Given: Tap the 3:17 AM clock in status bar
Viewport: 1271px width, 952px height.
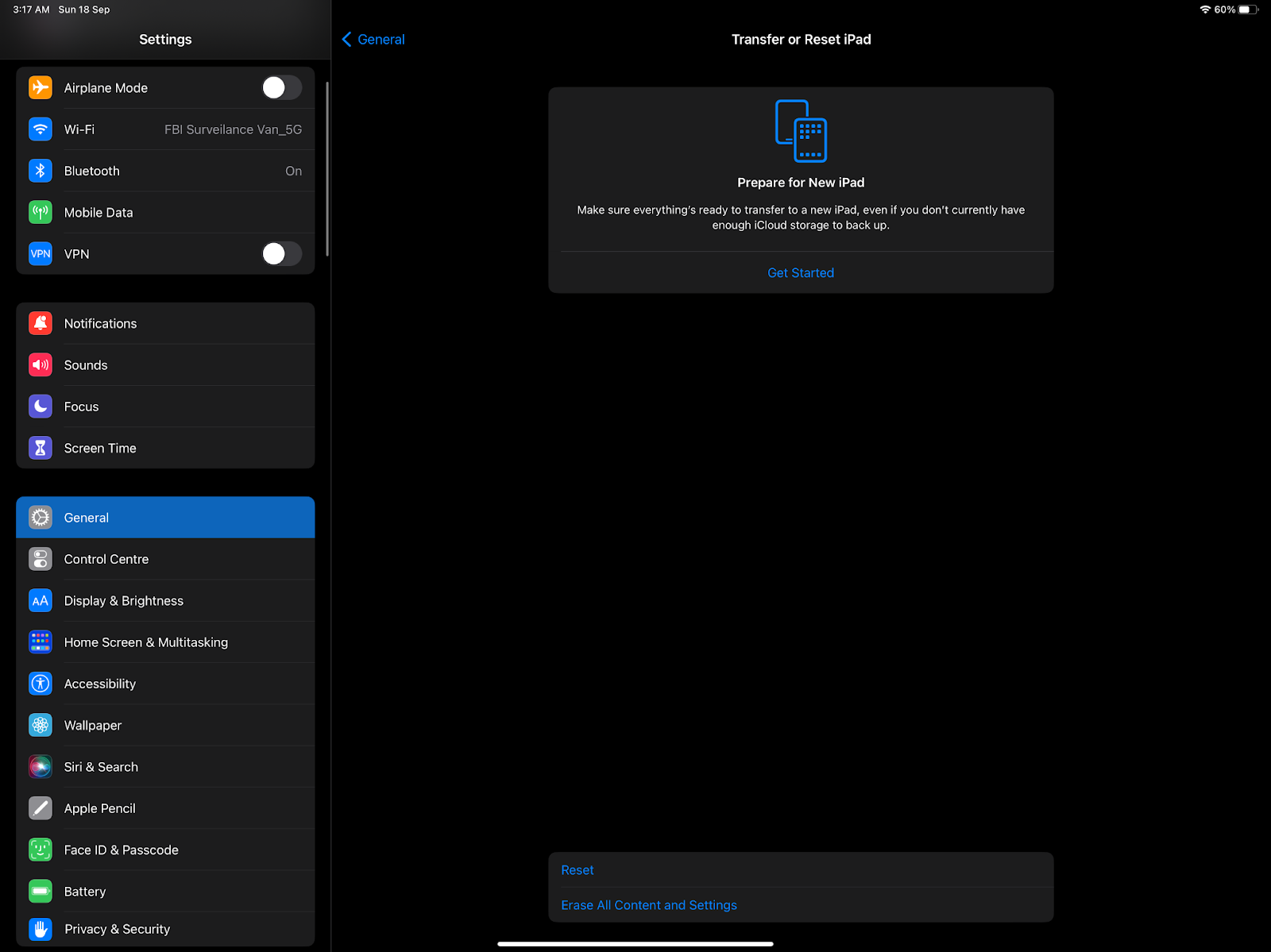Looking at the screenshot, I should (31, 10).
